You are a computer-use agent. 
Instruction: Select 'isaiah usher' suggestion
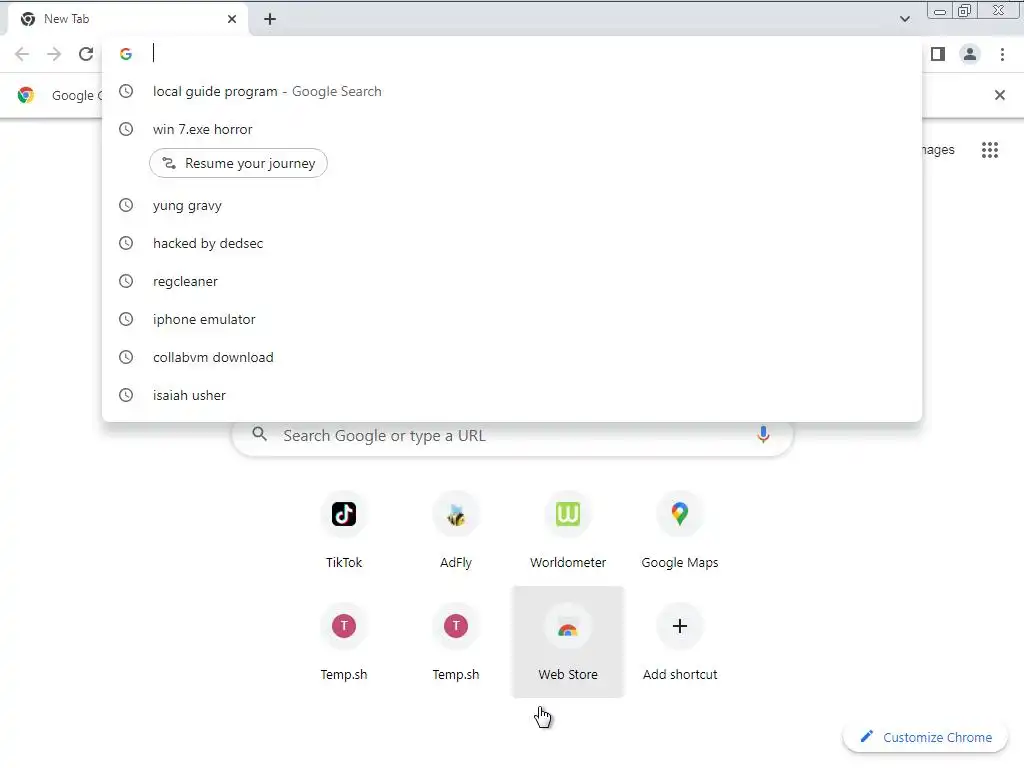512,395
